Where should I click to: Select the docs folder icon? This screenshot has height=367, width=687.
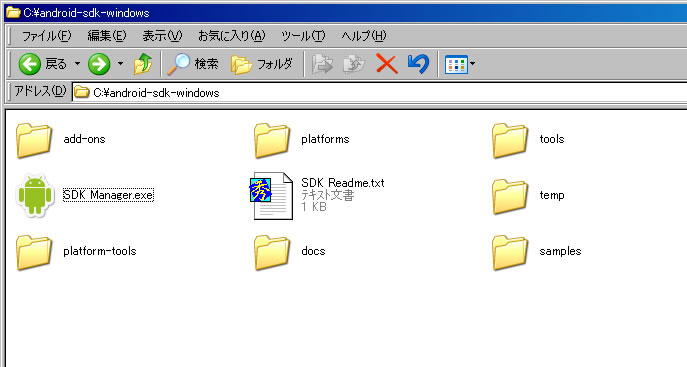(x=272, y=252)
